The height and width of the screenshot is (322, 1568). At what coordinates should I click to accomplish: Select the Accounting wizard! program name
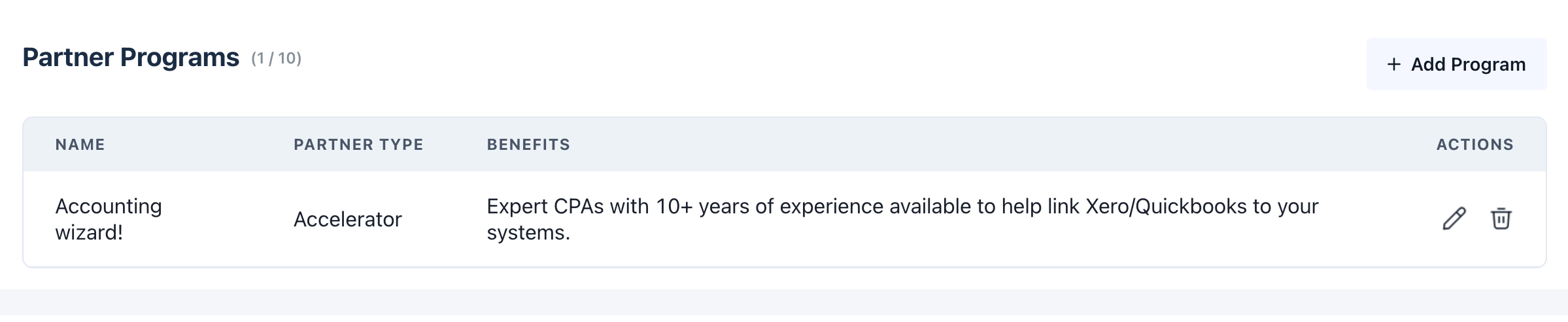point(109,219)
